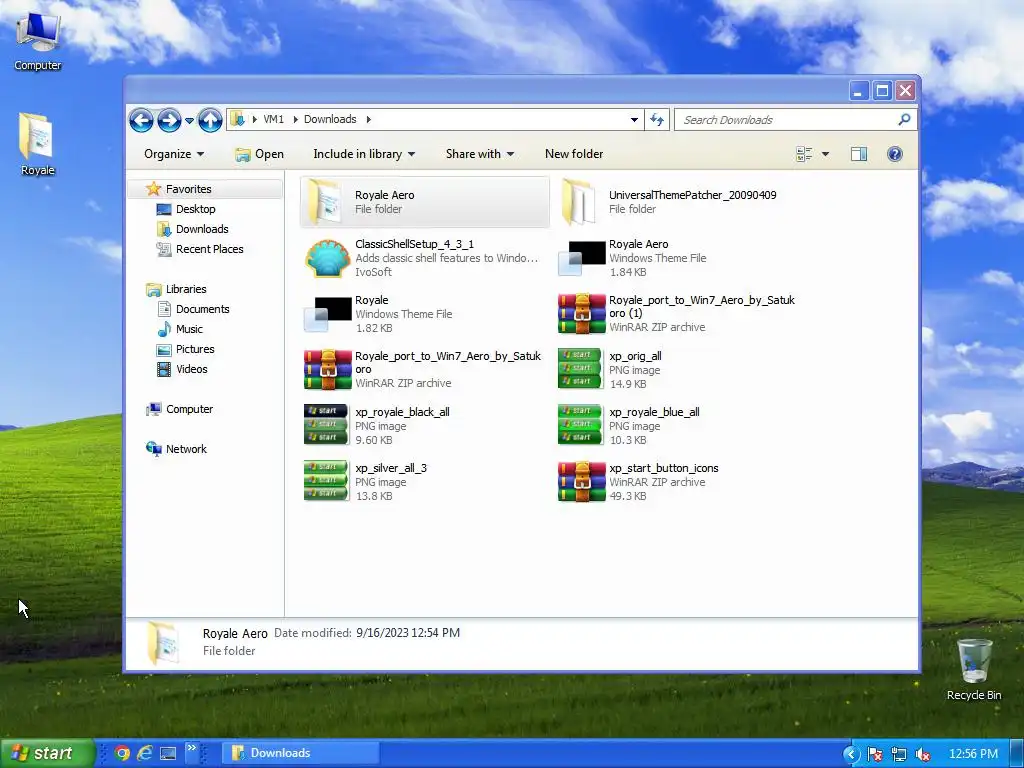Image resolution: width=1024 pixels, height=768 pixels.
Task: Select the 1.82 KB Royale theme file size text
Action: 374,328
